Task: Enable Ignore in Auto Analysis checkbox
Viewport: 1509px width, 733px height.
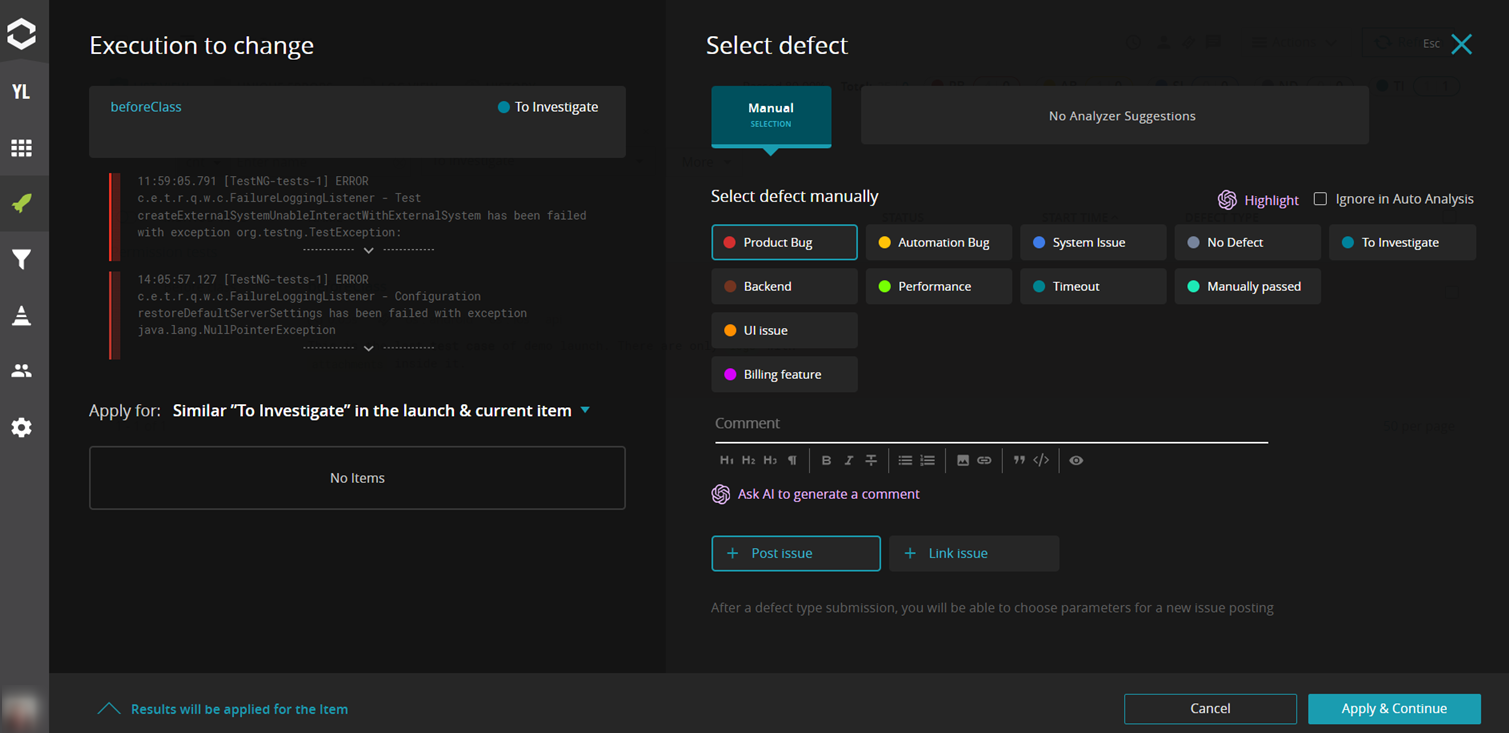Action: [1320, 199]
